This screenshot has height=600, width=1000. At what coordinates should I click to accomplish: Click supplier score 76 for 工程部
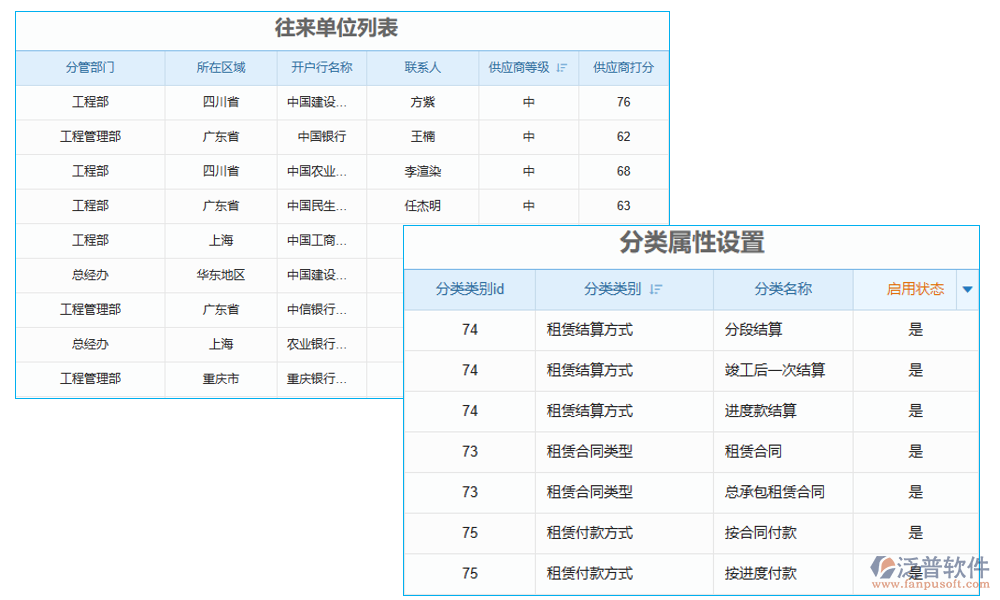point(623,102)
